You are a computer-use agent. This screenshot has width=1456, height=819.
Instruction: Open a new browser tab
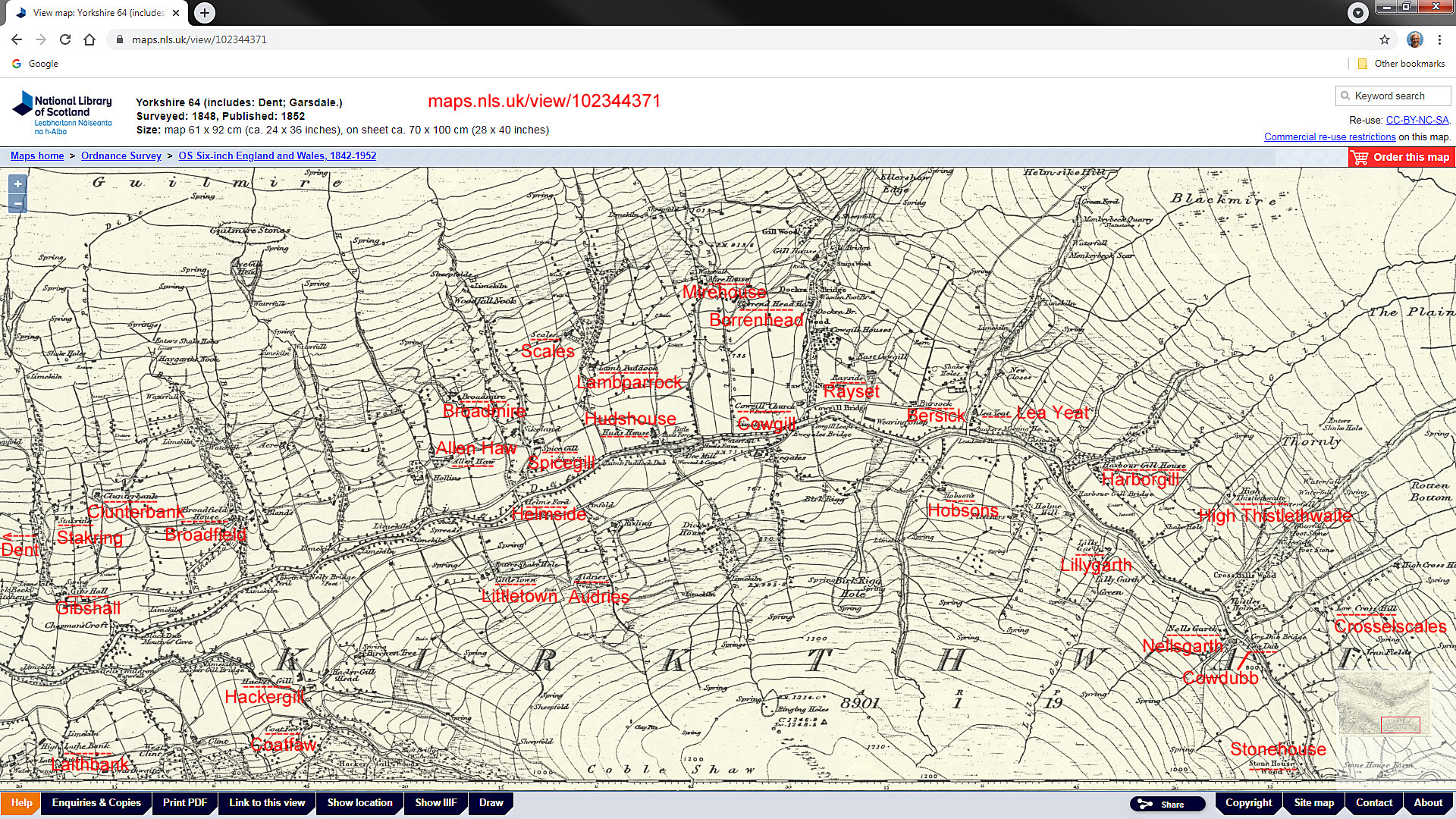[x=205, y=12]
